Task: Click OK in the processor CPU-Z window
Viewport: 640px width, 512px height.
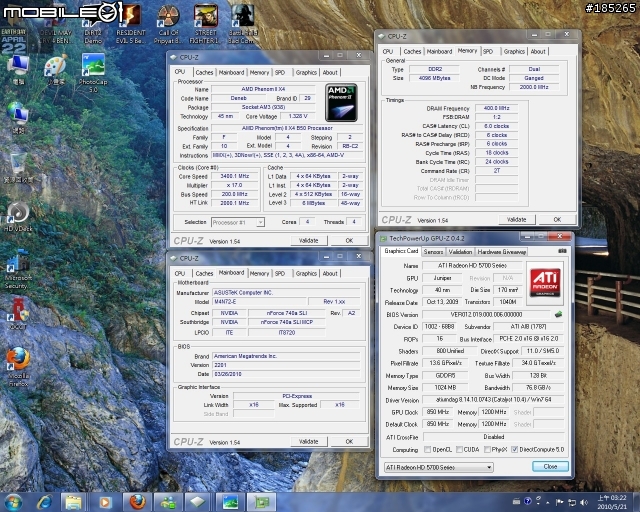Action: coord(349,240)
